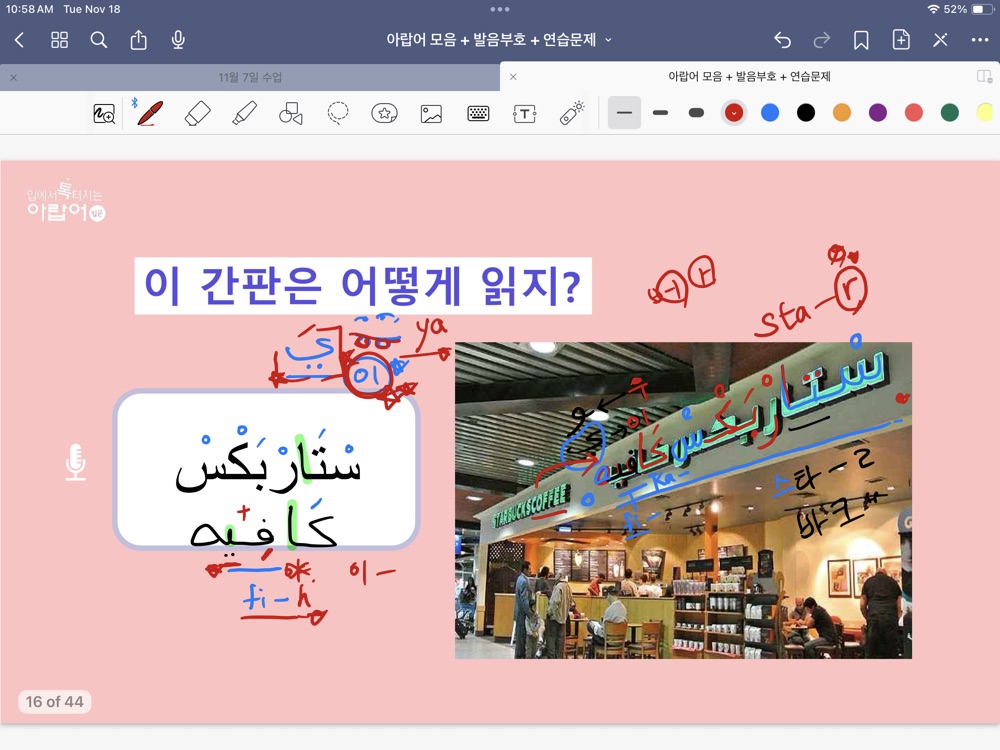This screenshot has height=750, width=1000.
Task: Insert an image with picture tool
Action: [431, 114]
